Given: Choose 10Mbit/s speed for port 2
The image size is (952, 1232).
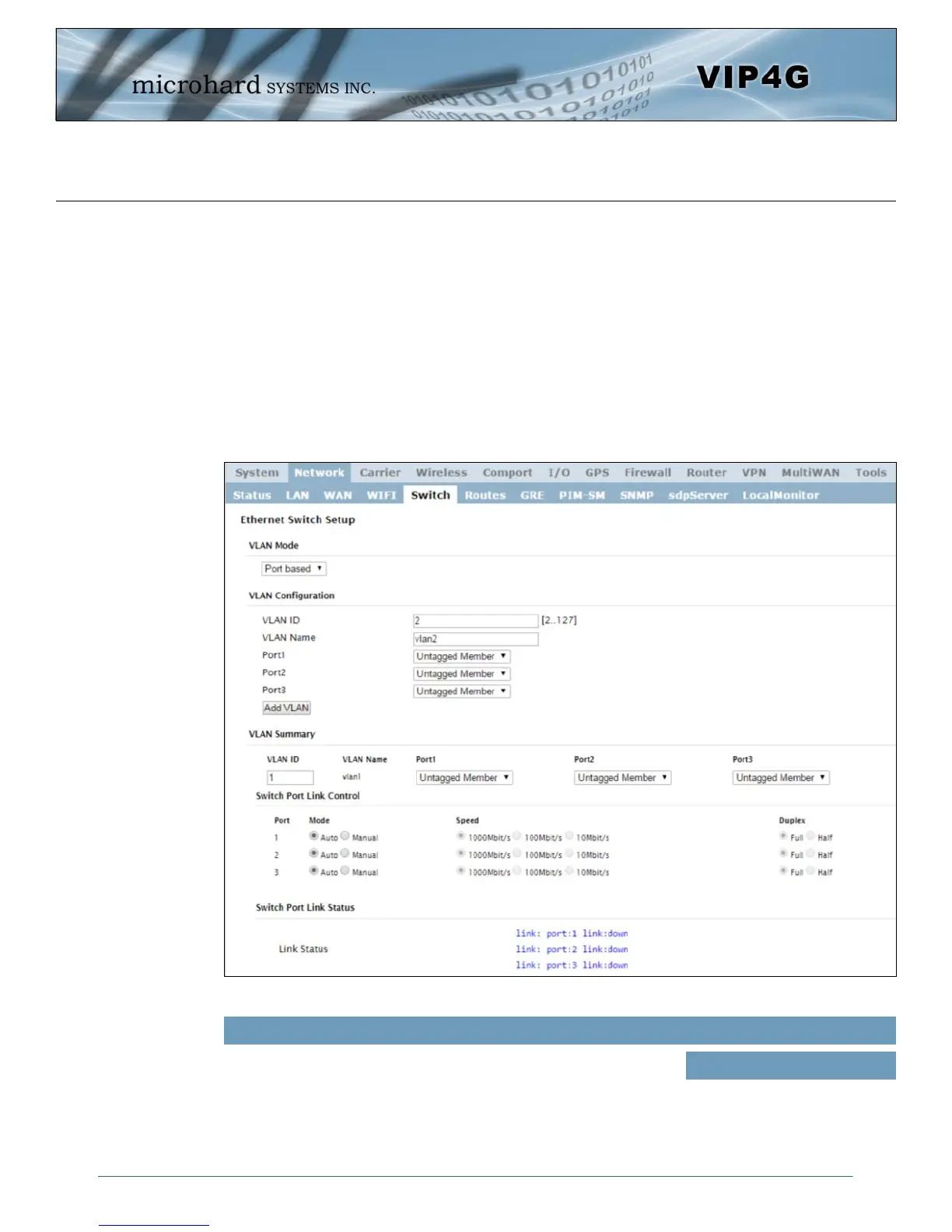Looking at the screenshot, I should click(x=569, y=853).
